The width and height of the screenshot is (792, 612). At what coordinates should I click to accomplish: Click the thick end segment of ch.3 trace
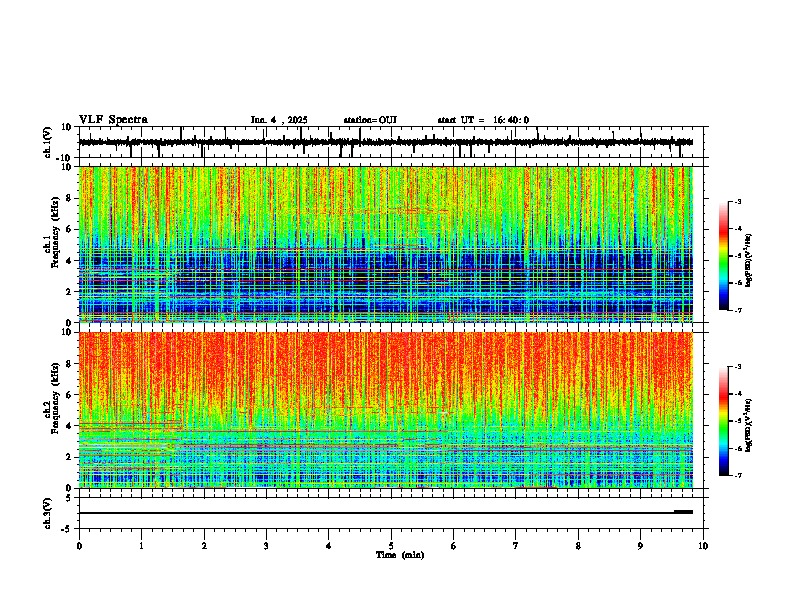(683, 512)
